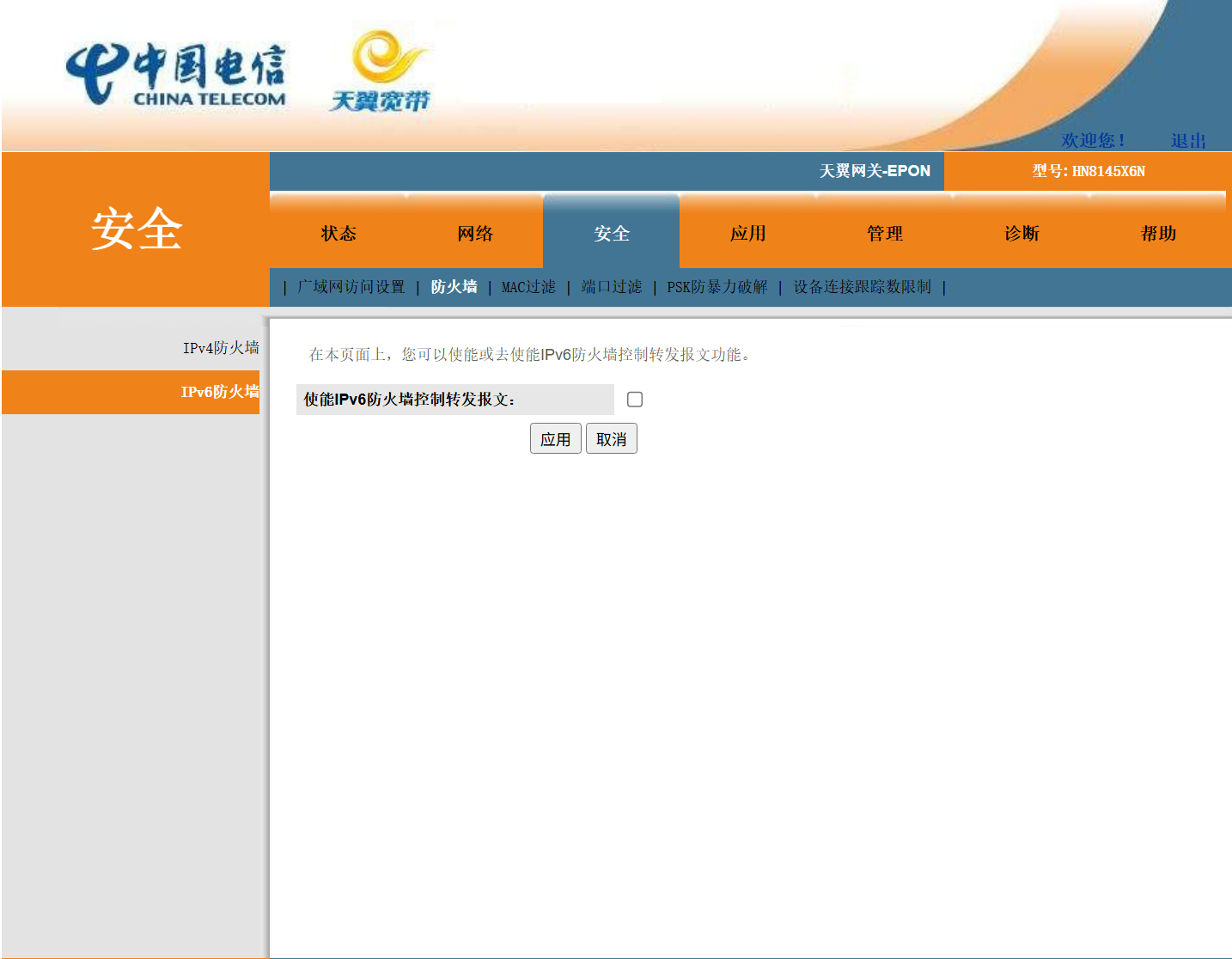
Task: Open the MAC过滤 submenu
Action: pos(528,287)
